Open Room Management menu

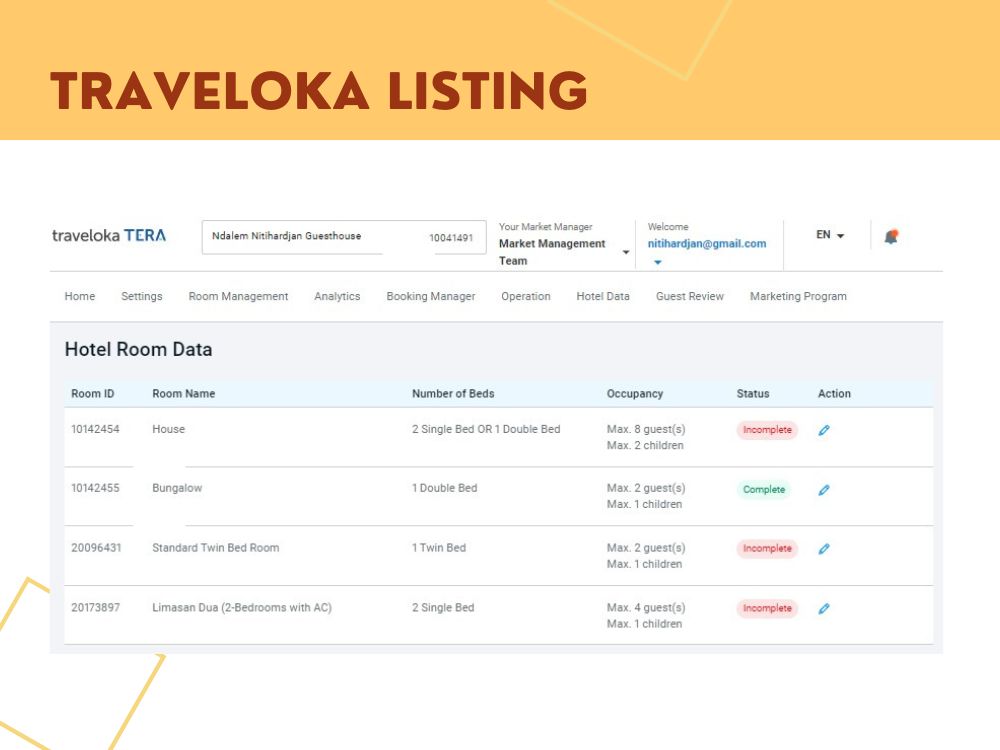239,296
